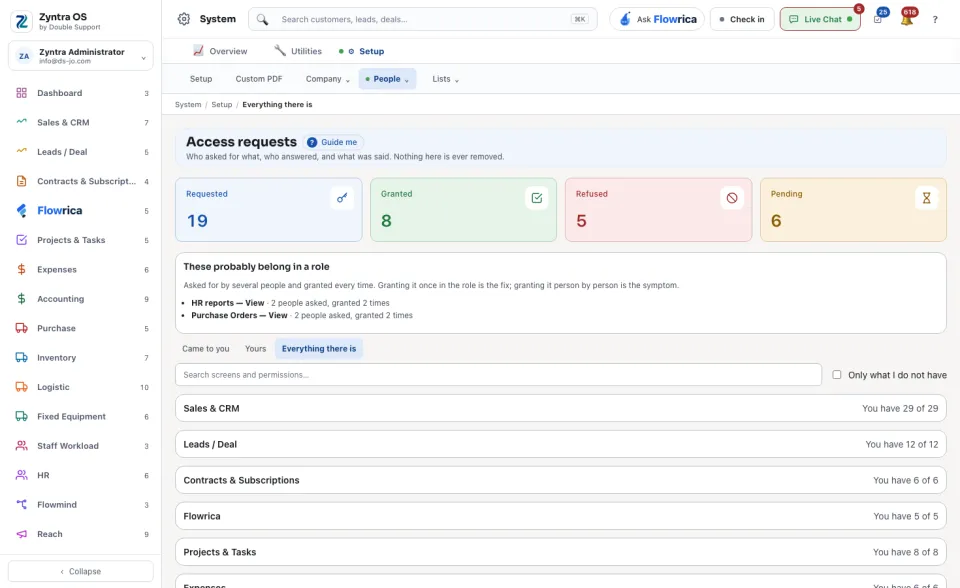Open the notifications bell icon
This screenshot has width=960, height=588.
click(907, 19)
